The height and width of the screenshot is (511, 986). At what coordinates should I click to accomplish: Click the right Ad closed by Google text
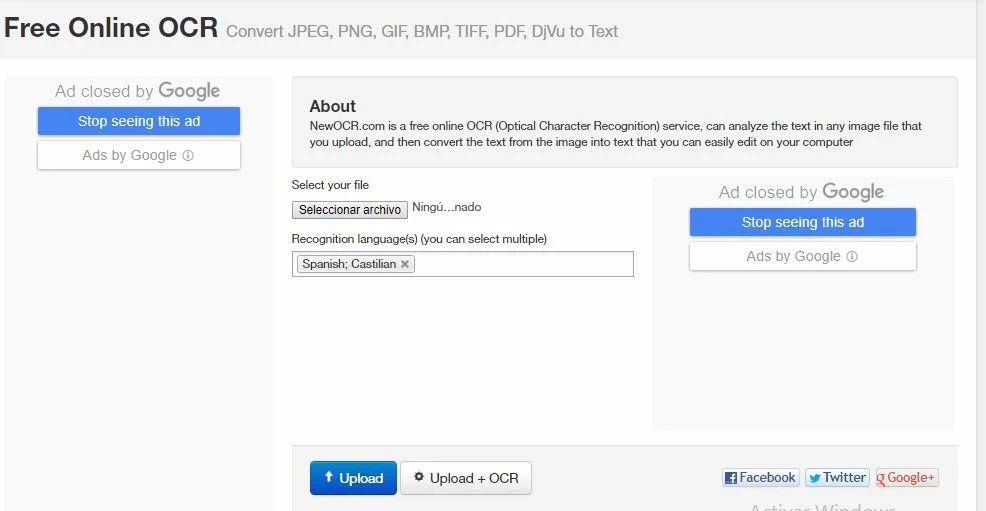point(802,192)
